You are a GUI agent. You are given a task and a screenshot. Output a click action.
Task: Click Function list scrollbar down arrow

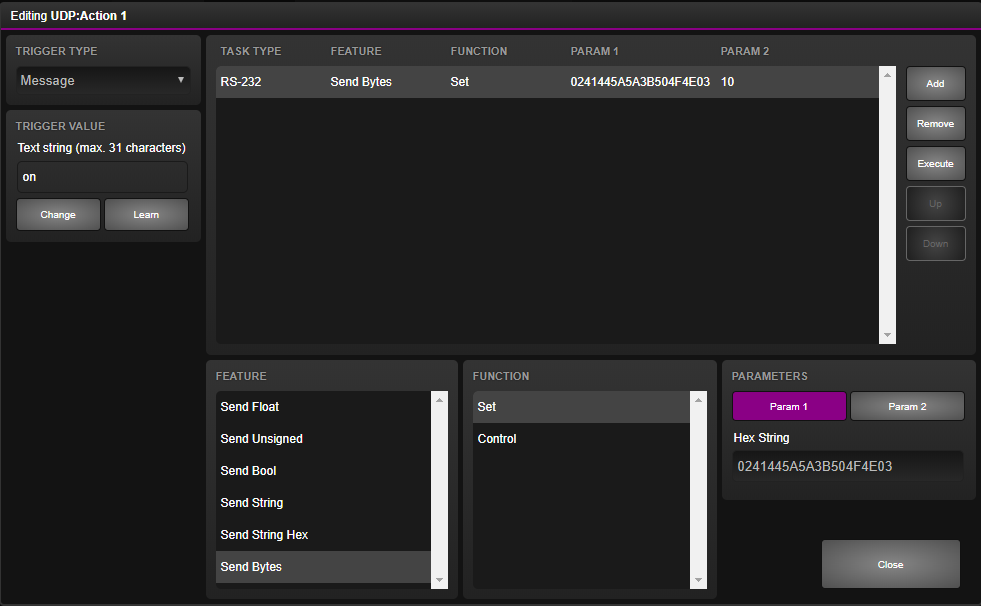(x=698, y=580)
